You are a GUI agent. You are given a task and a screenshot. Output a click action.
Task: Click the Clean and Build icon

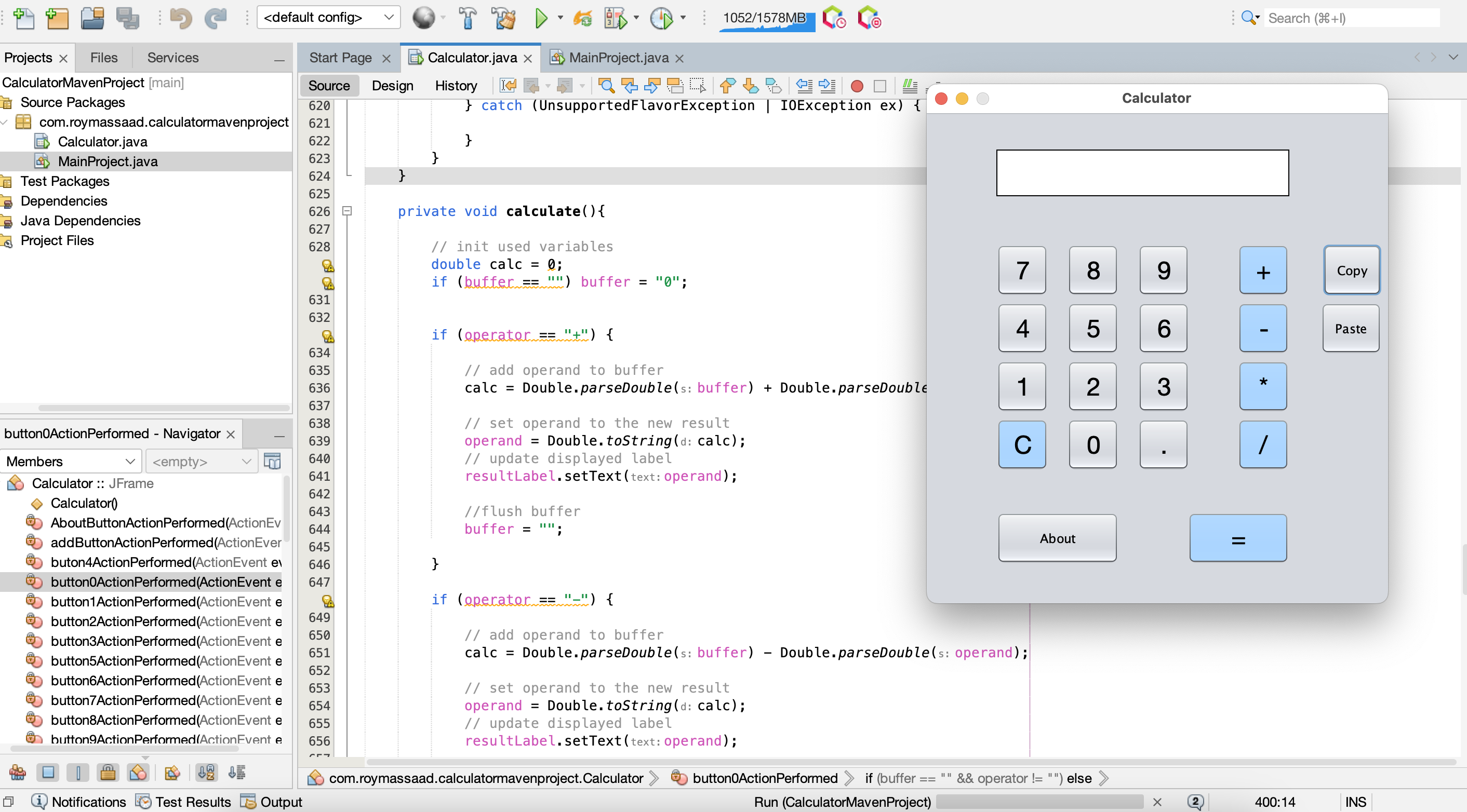click(x=503, y=18)
